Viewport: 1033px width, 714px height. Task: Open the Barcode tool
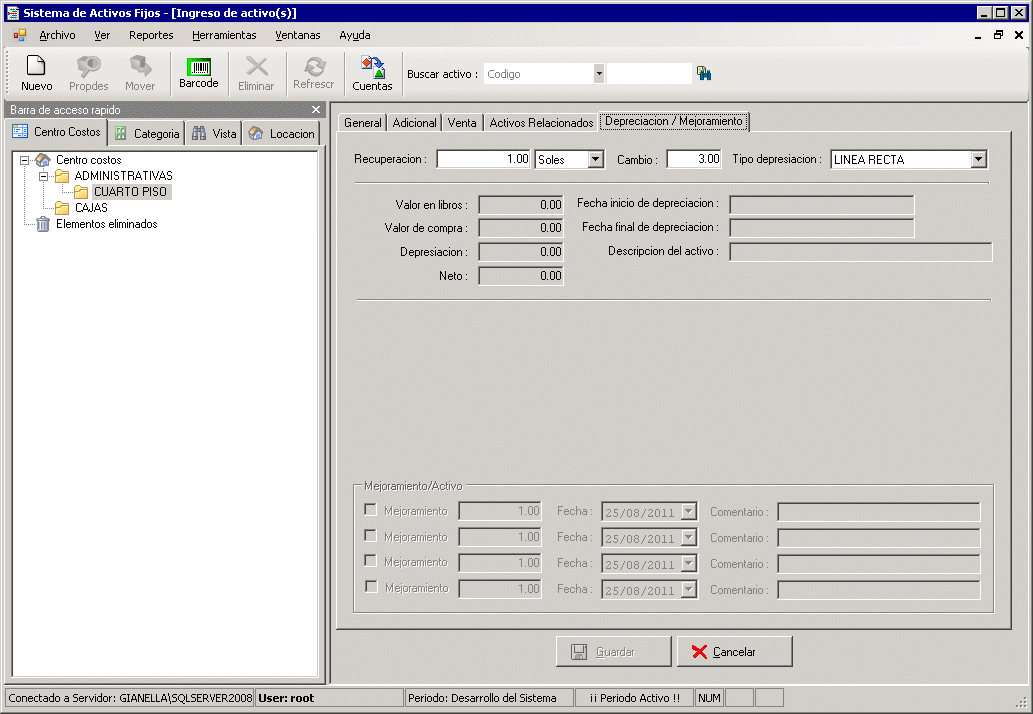point(198,73)
